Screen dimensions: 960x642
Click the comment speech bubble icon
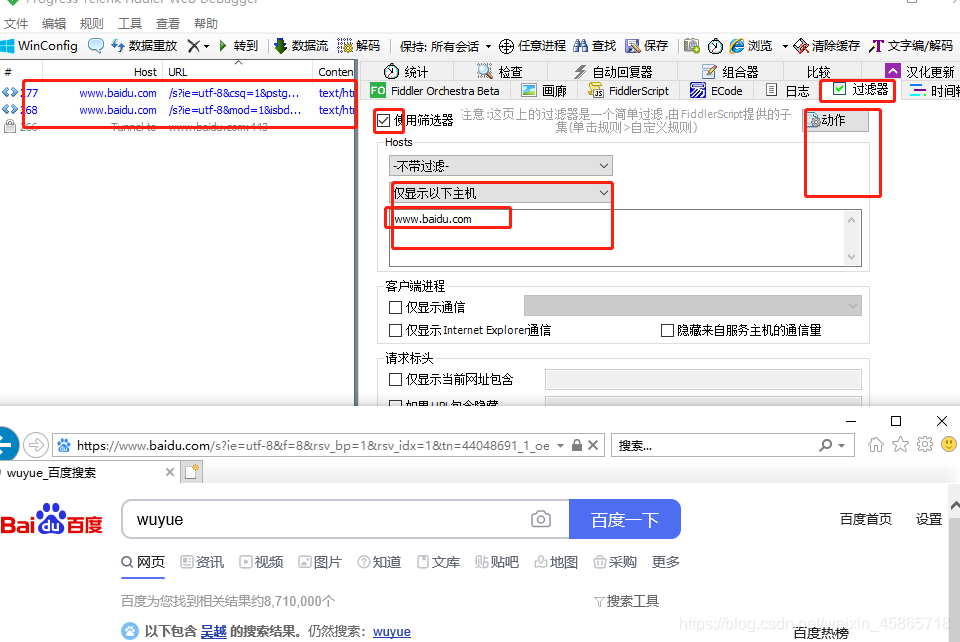[96, 46]
